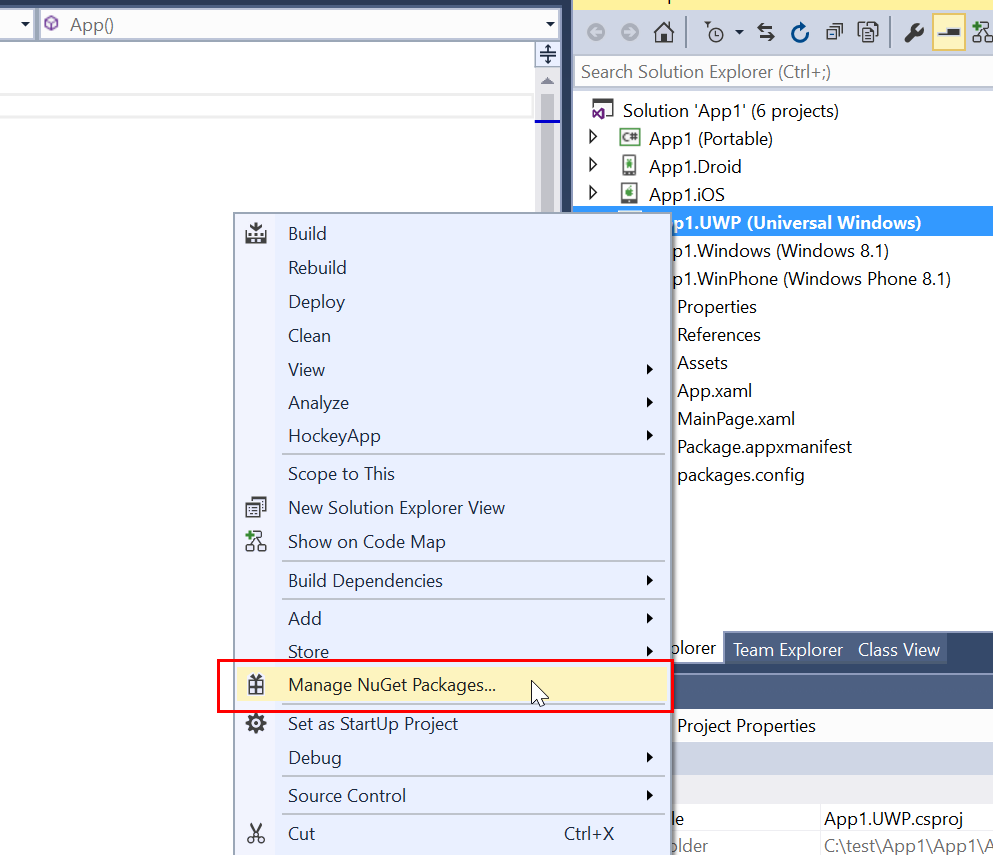Expand the App1 (Portable) project
Image resolution: width=993 pixels, height=855 pixels.
pyautogui.click(x=593, y=137)
